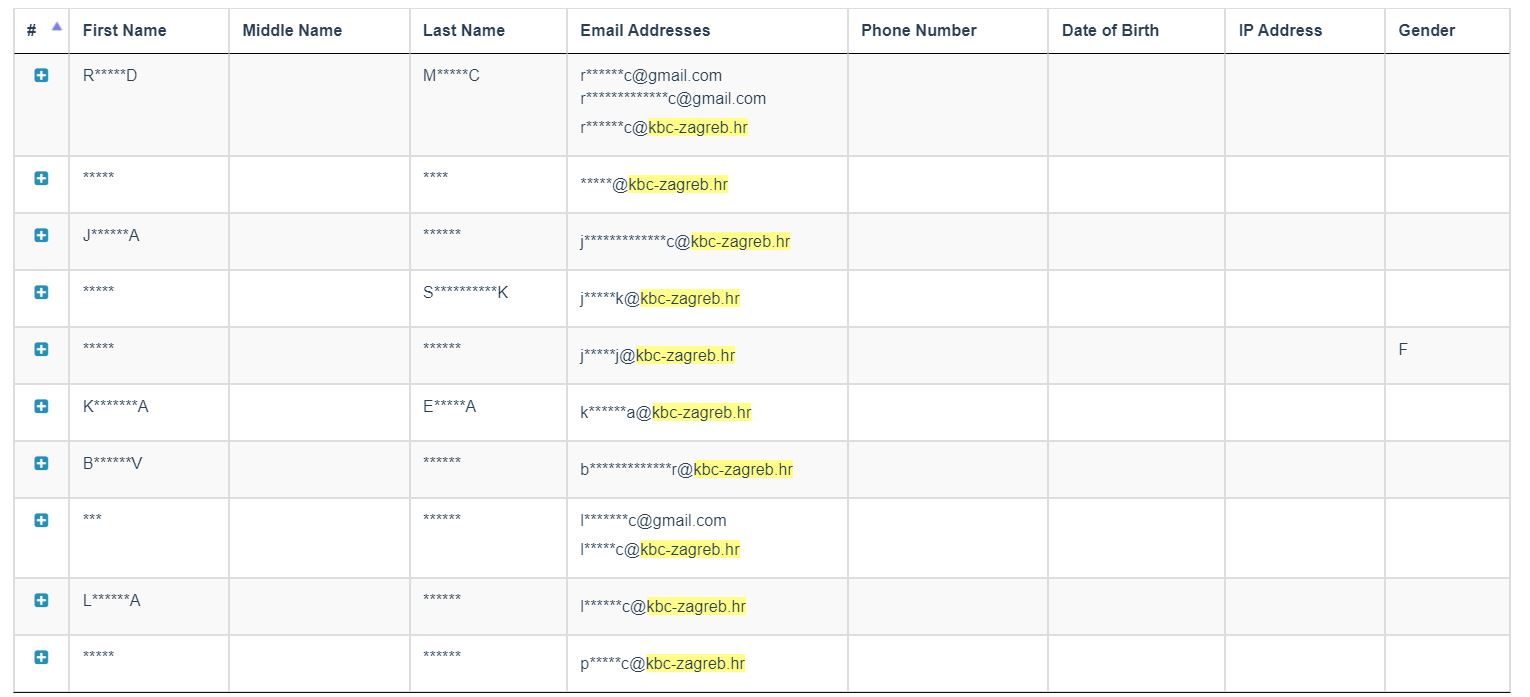Open details of row with gender F
The width and height of the screenshot is (1530, 697).
point(41,349)
